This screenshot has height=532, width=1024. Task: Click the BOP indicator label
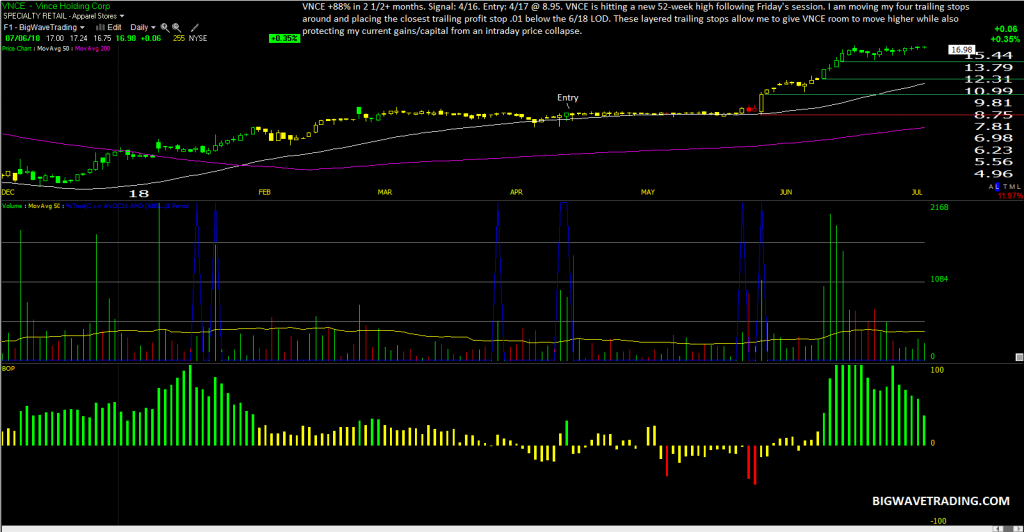pyautogui.click(x=8, y=369)
